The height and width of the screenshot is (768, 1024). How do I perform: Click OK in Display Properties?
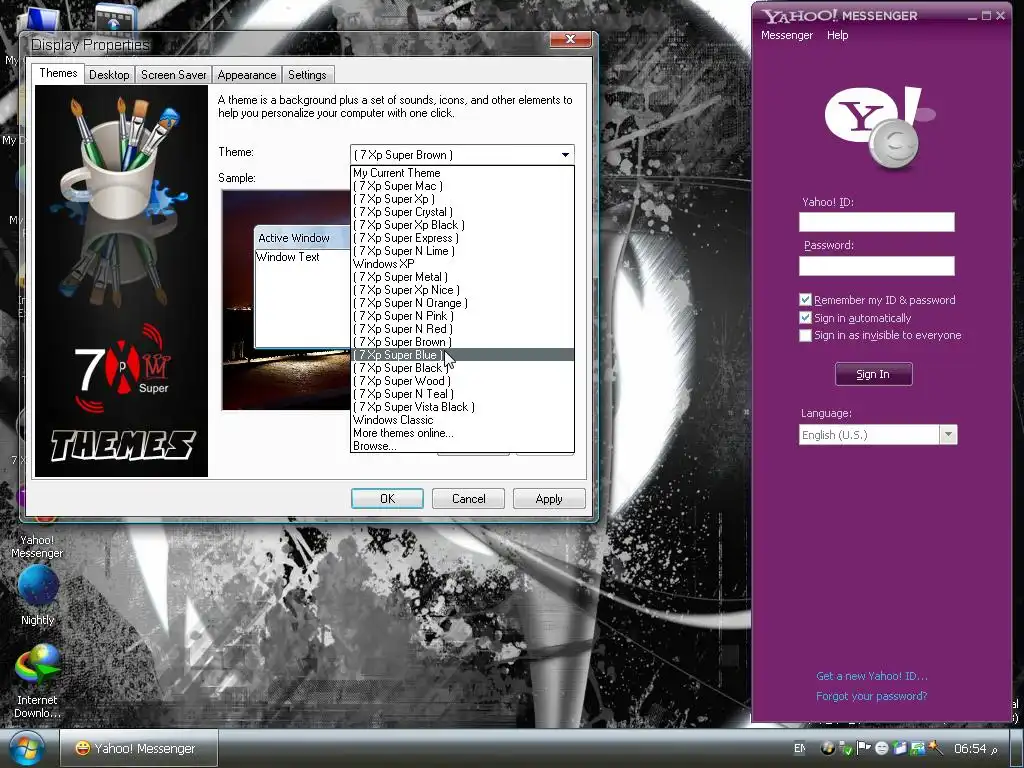387,499
